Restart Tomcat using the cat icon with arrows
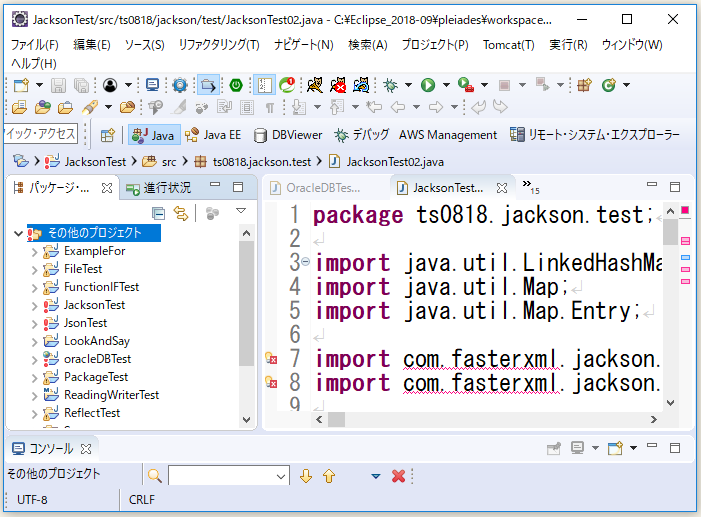 [x=361, y=85]
